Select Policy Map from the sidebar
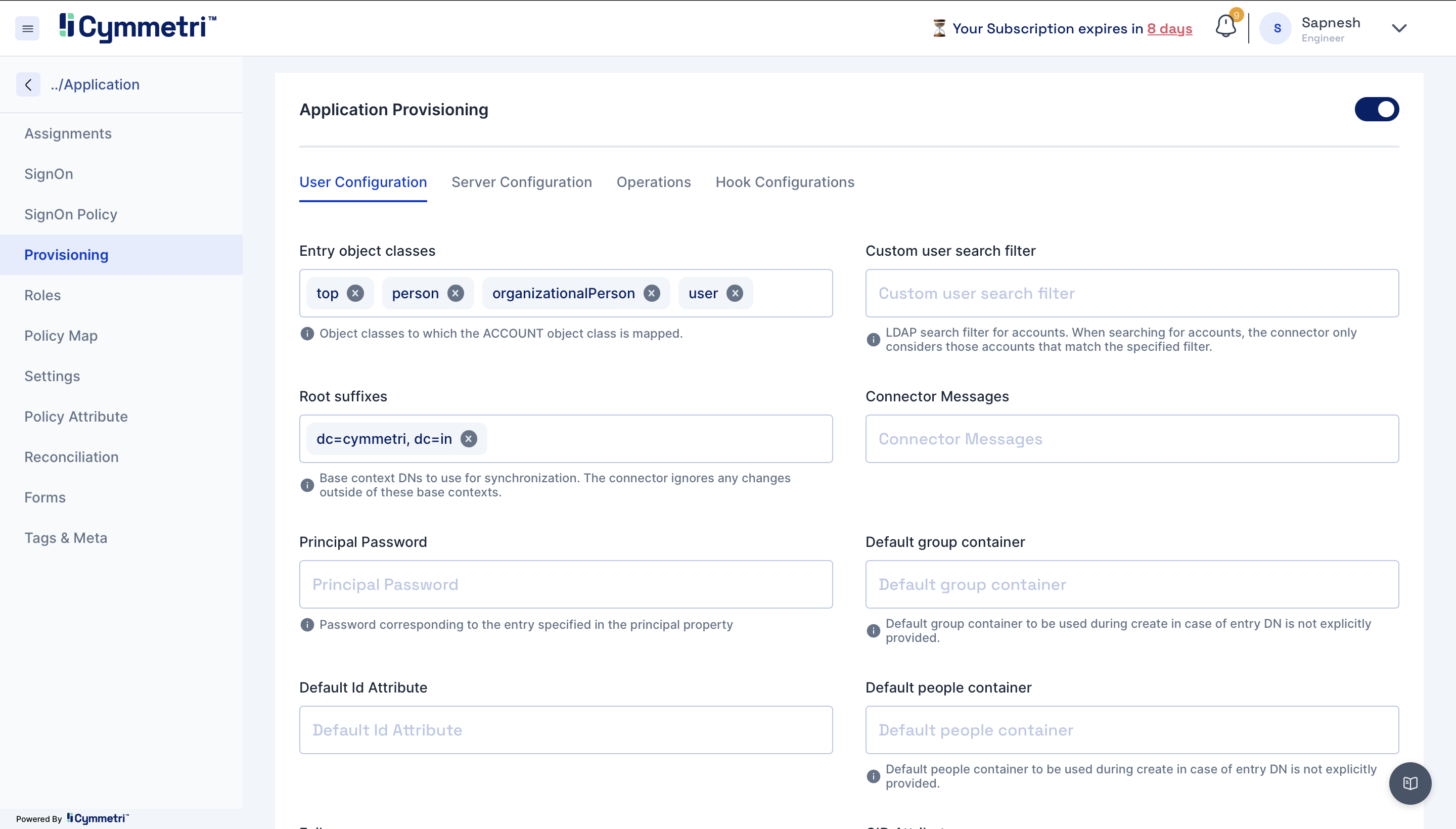 coord(61,336)
